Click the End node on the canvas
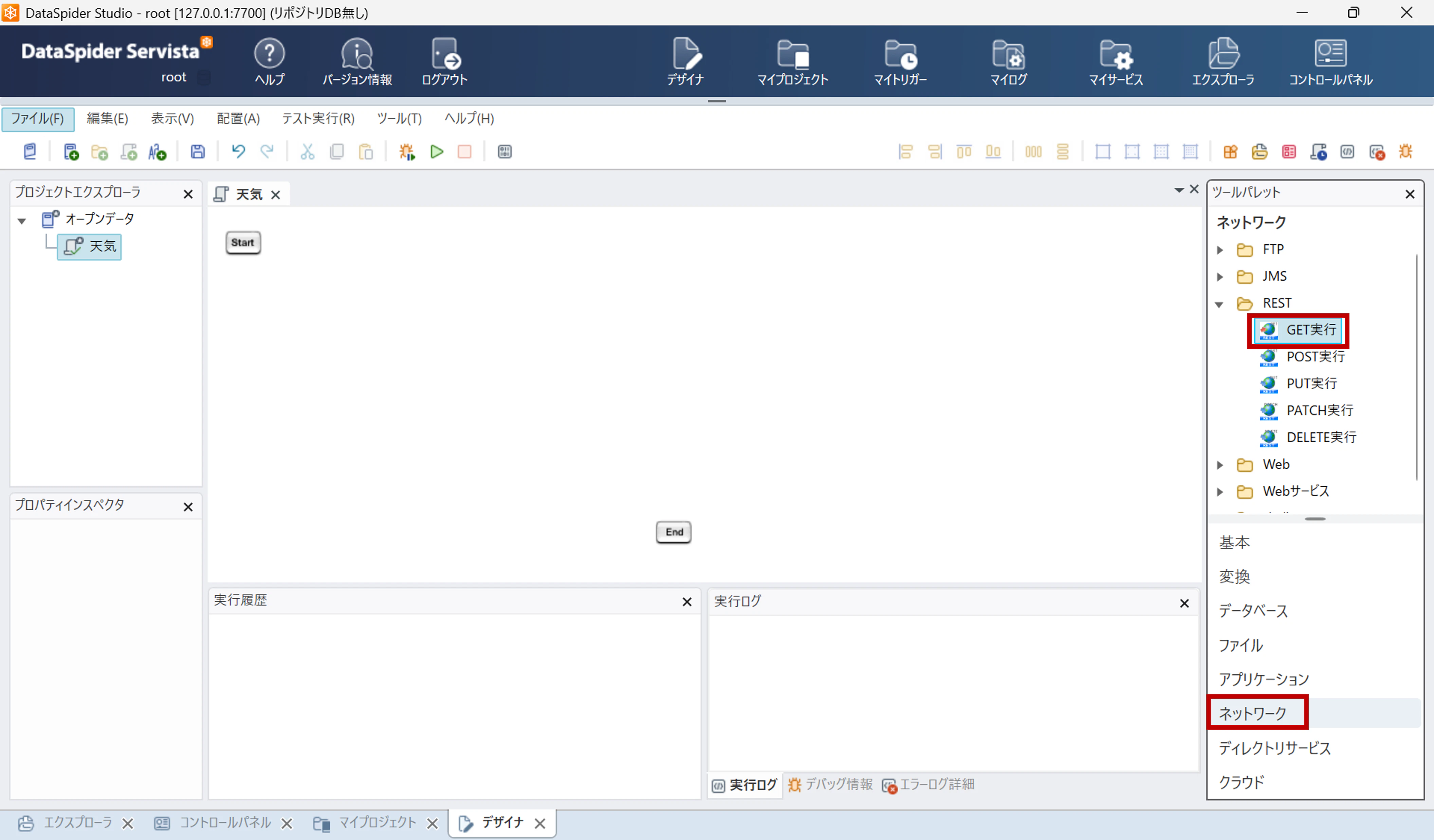 (x=674, y=532)
